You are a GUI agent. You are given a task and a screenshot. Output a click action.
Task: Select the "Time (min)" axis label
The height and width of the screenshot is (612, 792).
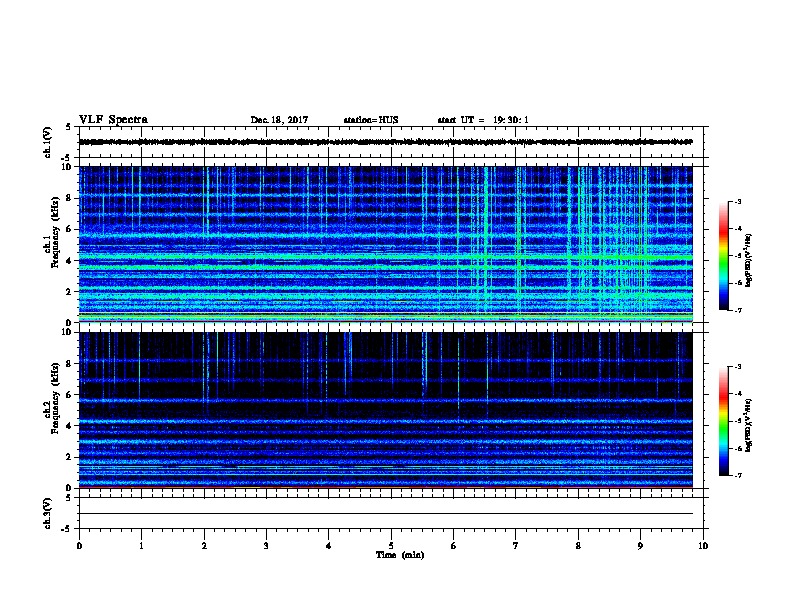click(400, 555)
